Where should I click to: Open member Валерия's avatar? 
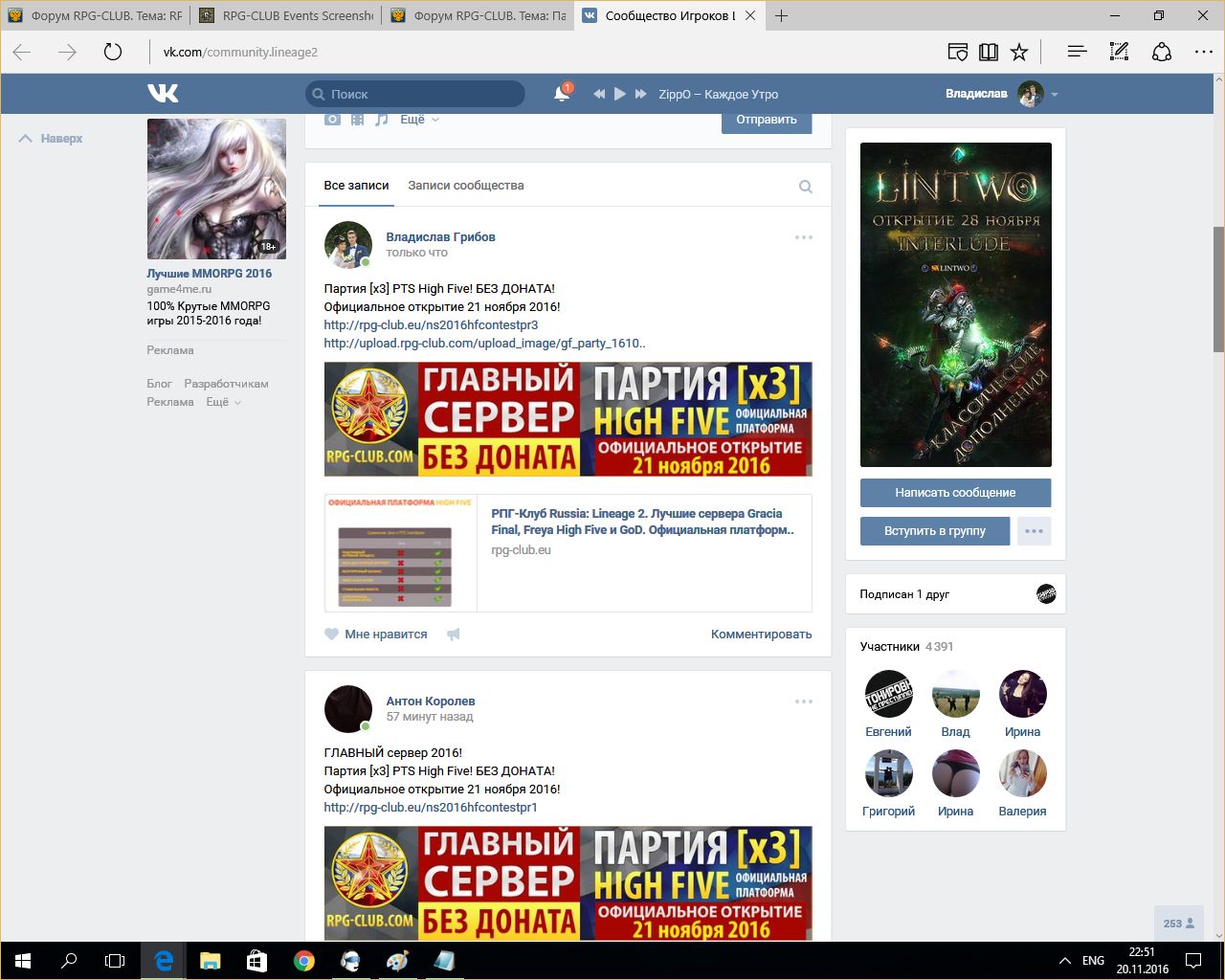pyautogui.click(x=1022, y=773)
